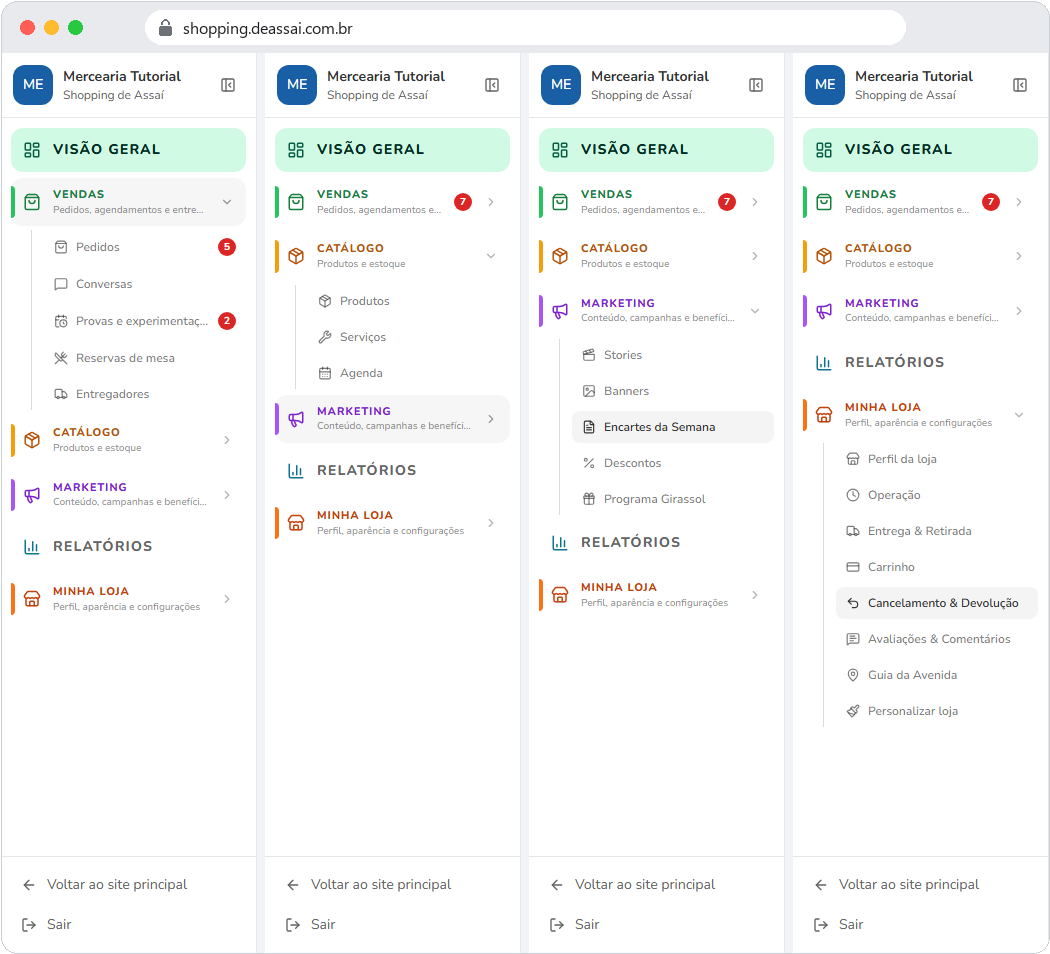Open the Agenda calendar icon

click(x=325, y=373)
